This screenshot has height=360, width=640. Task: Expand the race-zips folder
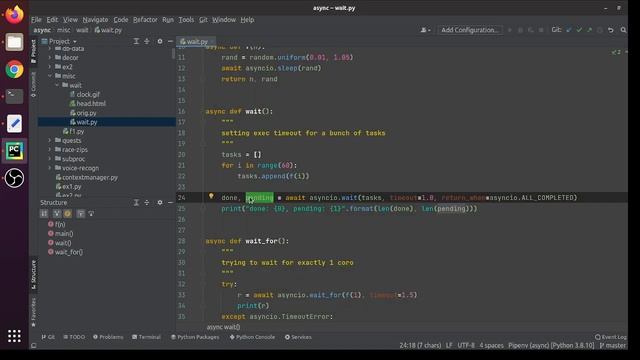[x=50, y=150]
